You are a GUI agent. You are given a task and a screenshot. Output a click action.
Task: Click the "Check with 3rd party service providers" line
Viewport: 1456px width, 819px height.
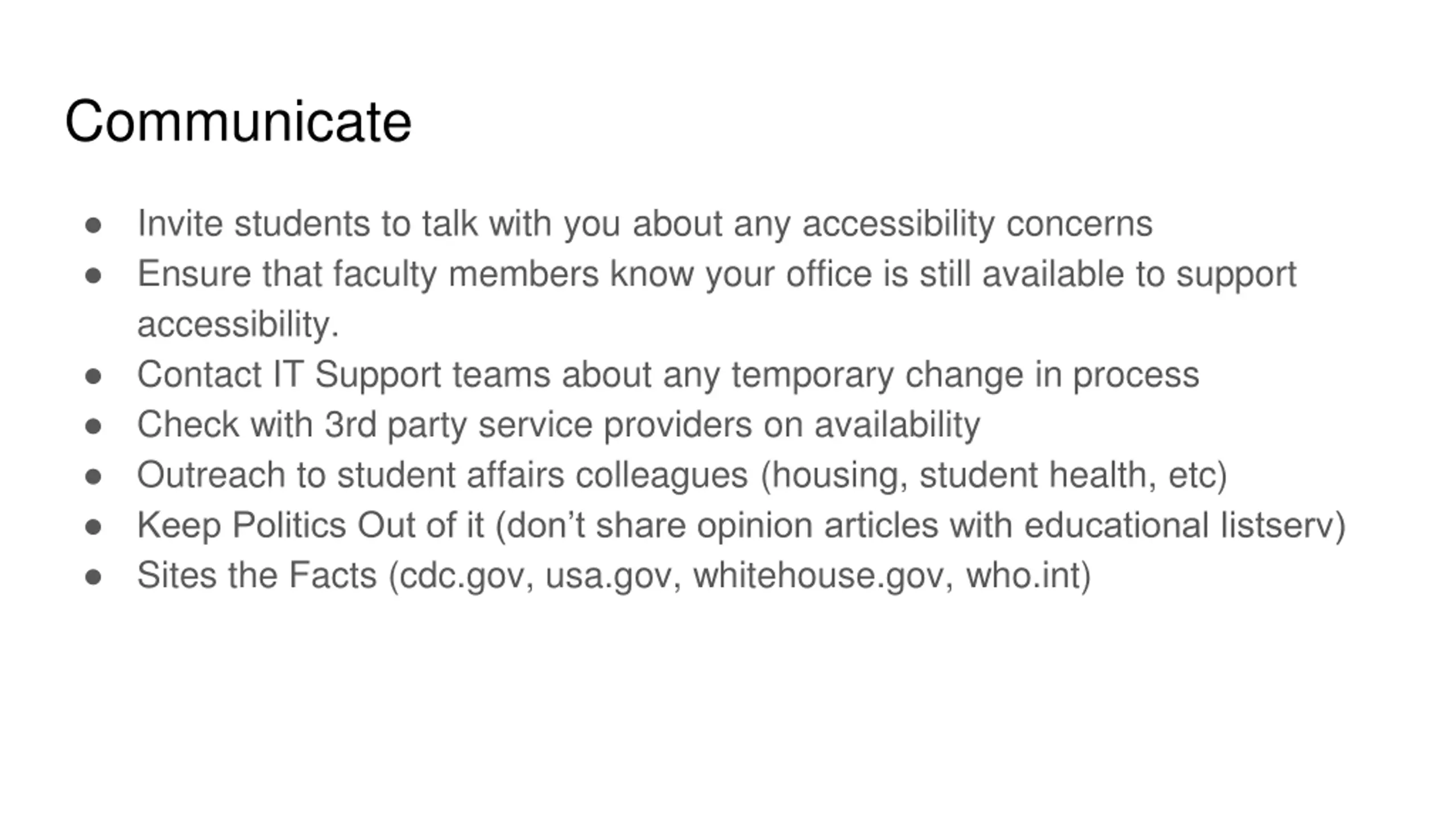pyautogui.click(x=559, y=425)
